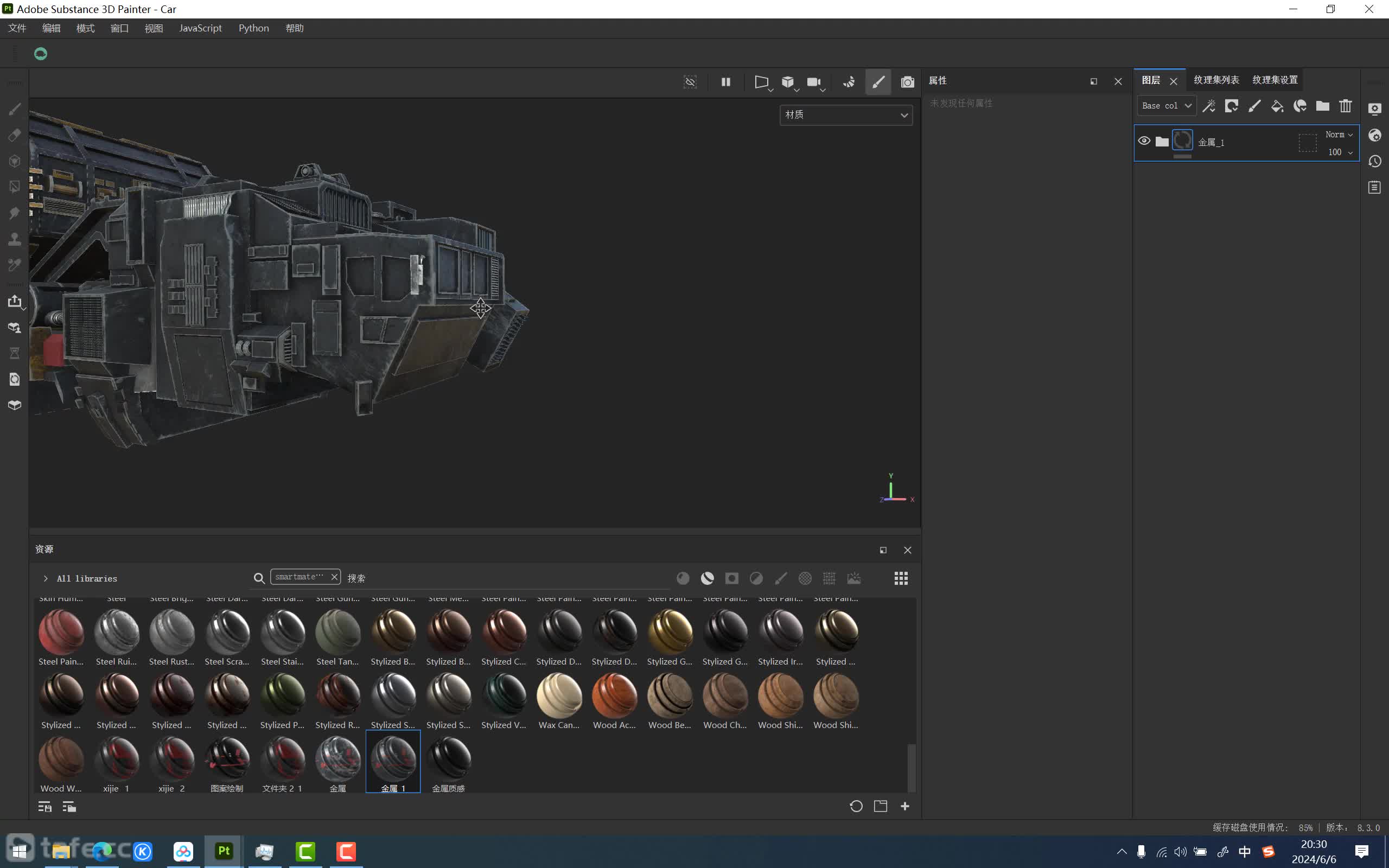Select the Eraser tool
This screenshot has height=868, width=1389.
[15, 135]
